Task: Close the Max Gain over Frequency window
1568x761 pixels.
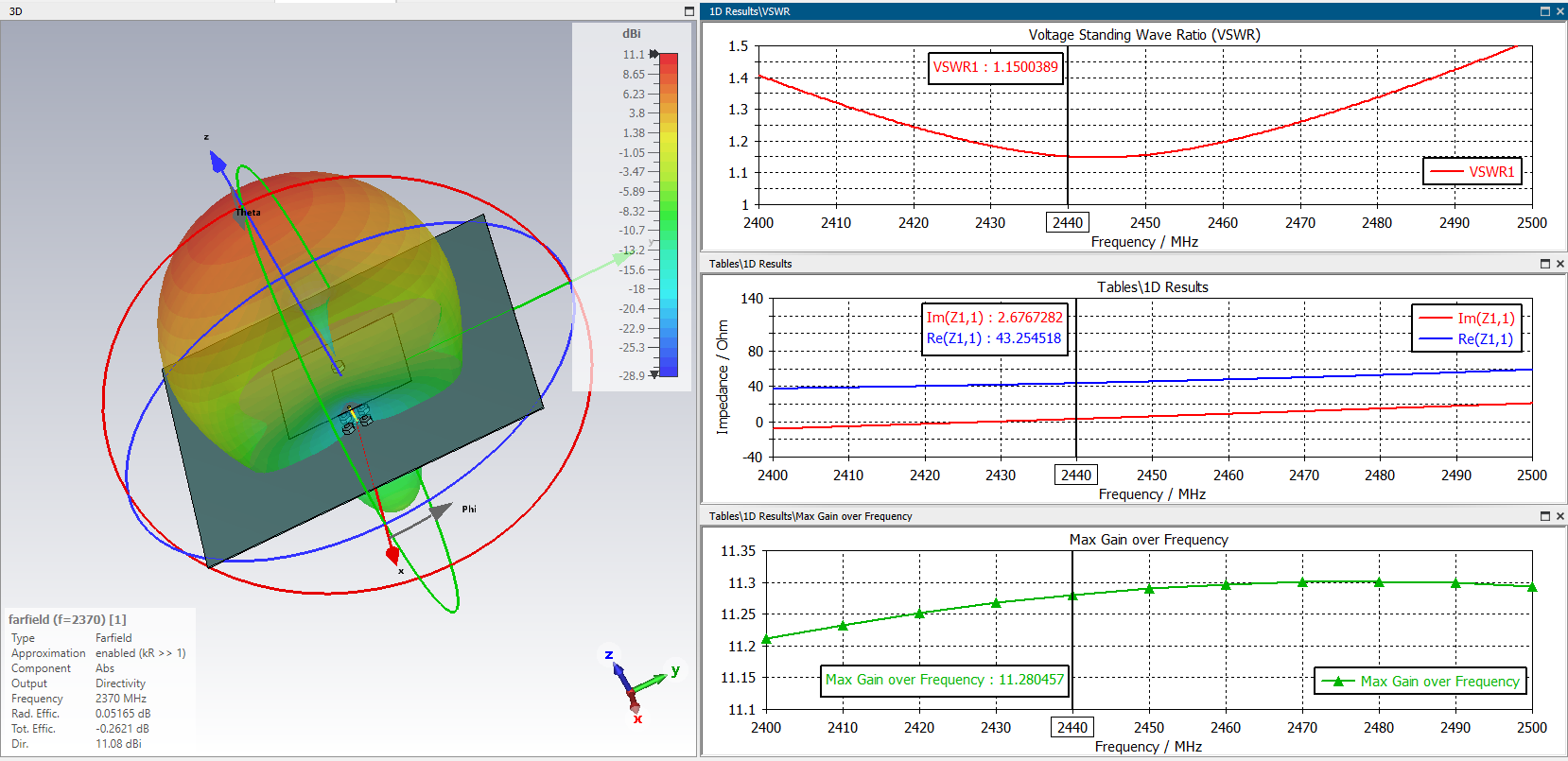Action: 1559,516
